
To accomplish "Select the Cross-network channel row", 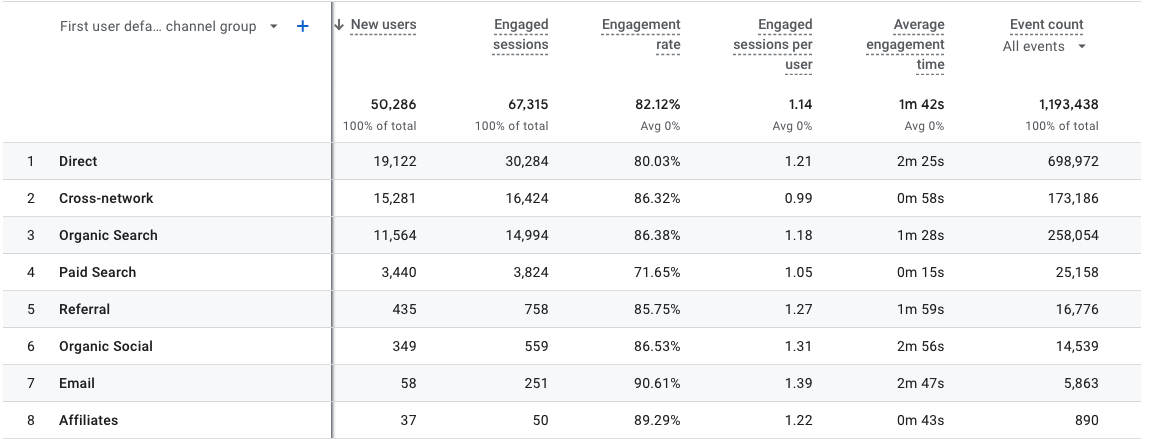I will [106, 198].
